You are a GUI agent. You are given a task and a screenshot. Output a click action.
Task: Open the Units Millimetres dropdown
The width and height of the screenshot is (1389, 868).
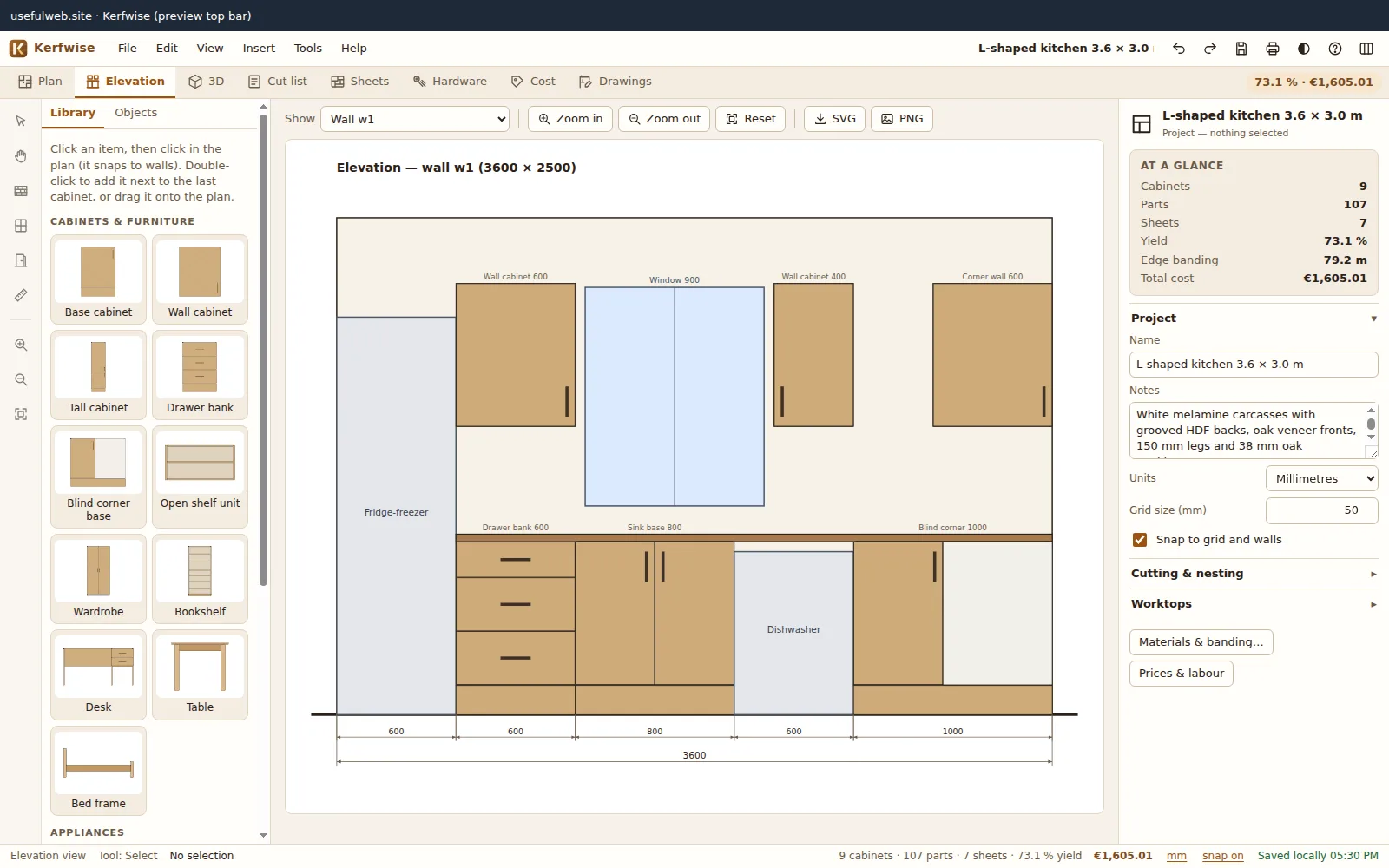coord(1321,478)
